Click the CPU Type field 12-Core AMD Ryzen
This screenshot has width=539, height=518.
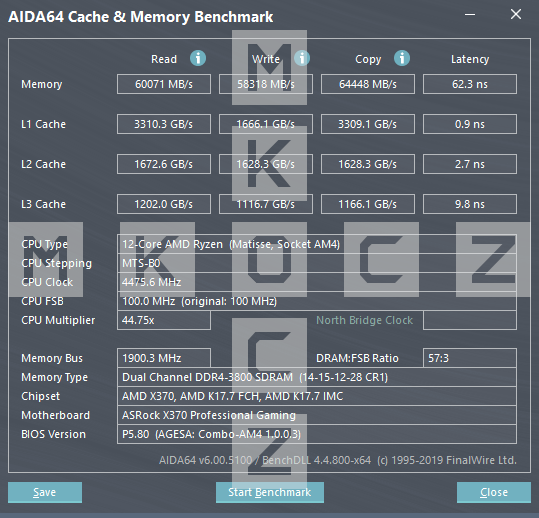tap(317, 244)
